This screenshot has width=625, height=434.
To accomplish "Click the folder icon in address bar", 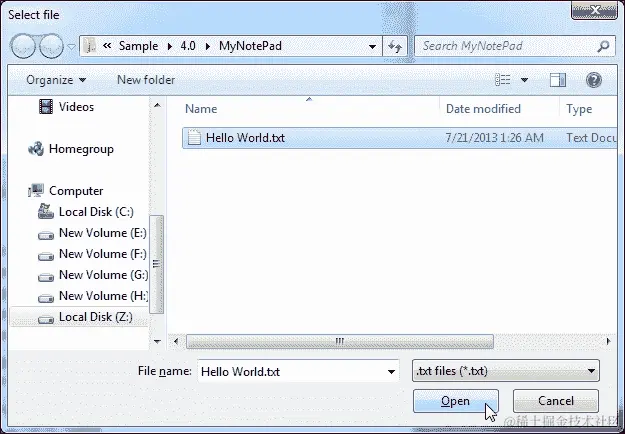I will 90,46.
